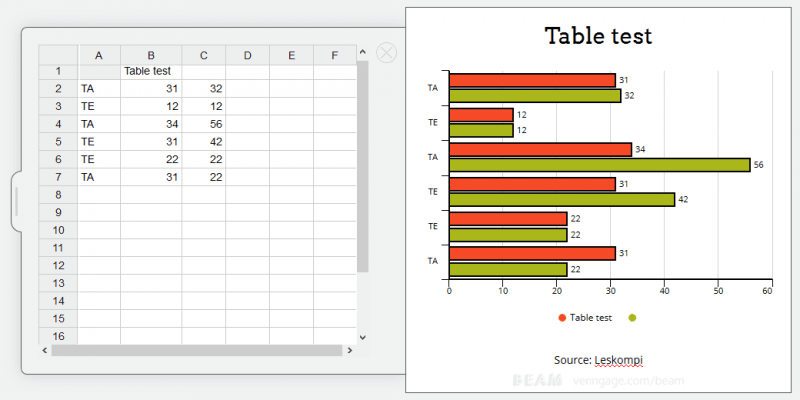800x400 pixels.
Task: Click the horizontal scrollbar thumb
Action: tap(196, 350)
